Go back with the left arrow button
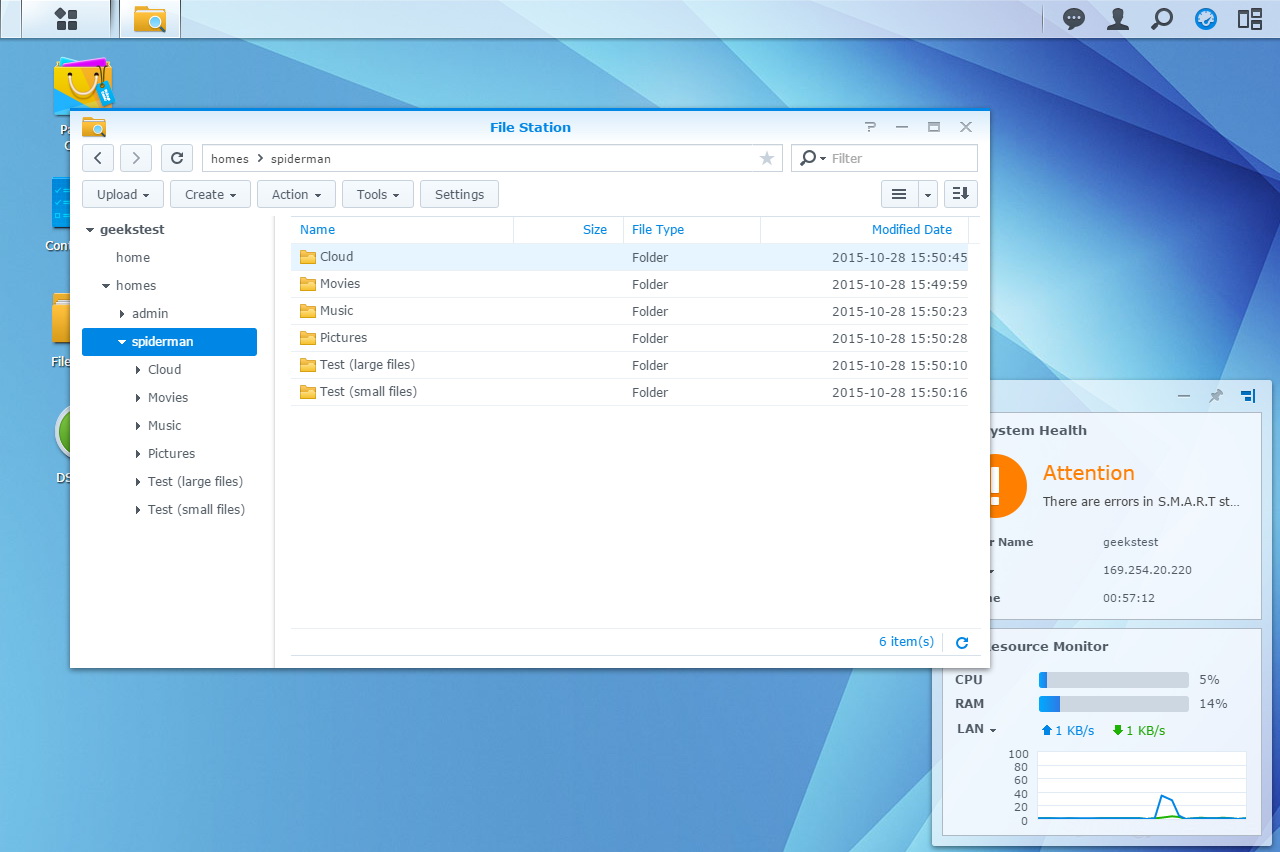Image resolution: width=1280 pixels, height=852 pixels. click(98, 158)
